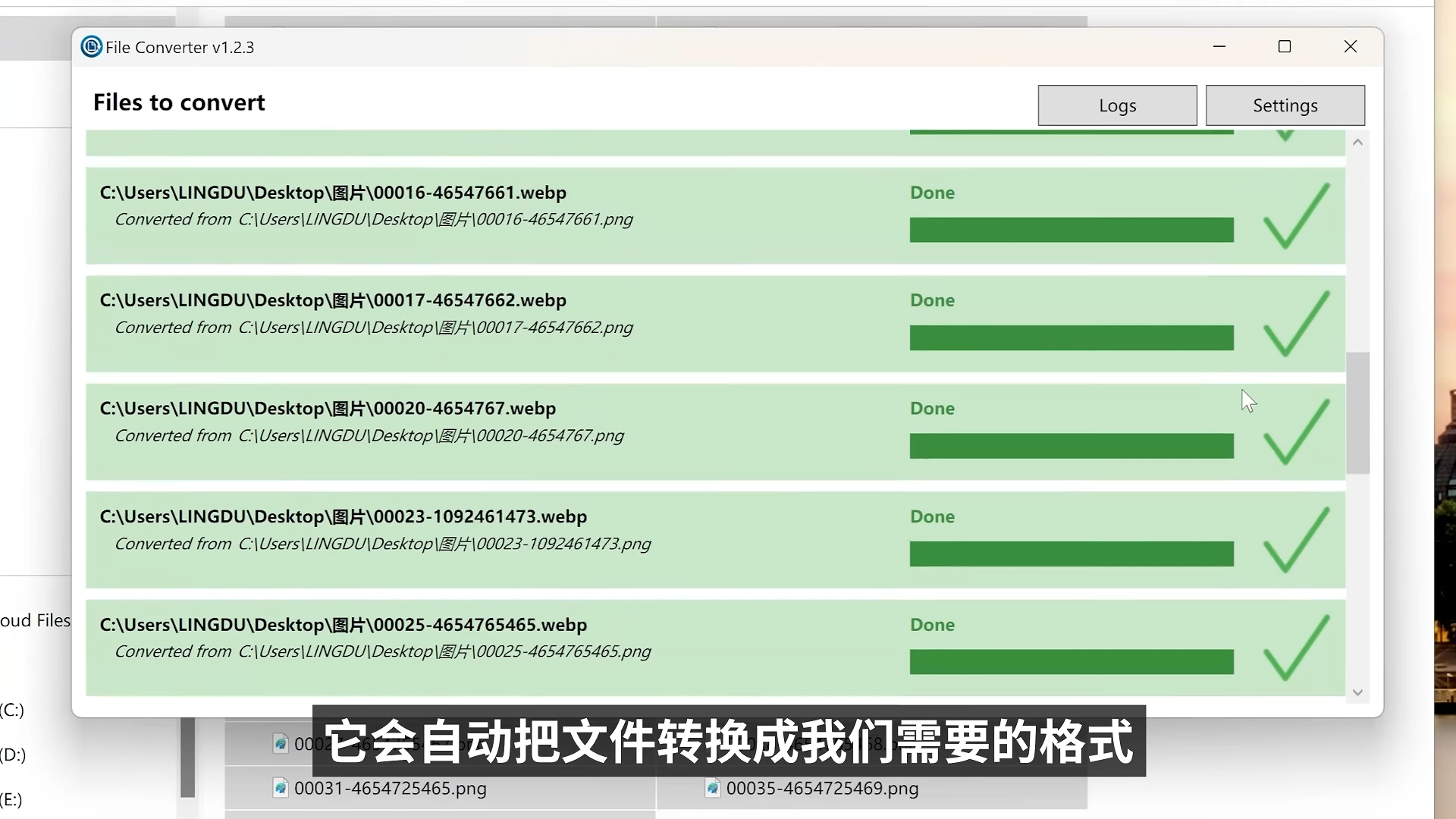Click the file icon of 00031-4654725465.png
1456x819 pixels.
(281, 788)
